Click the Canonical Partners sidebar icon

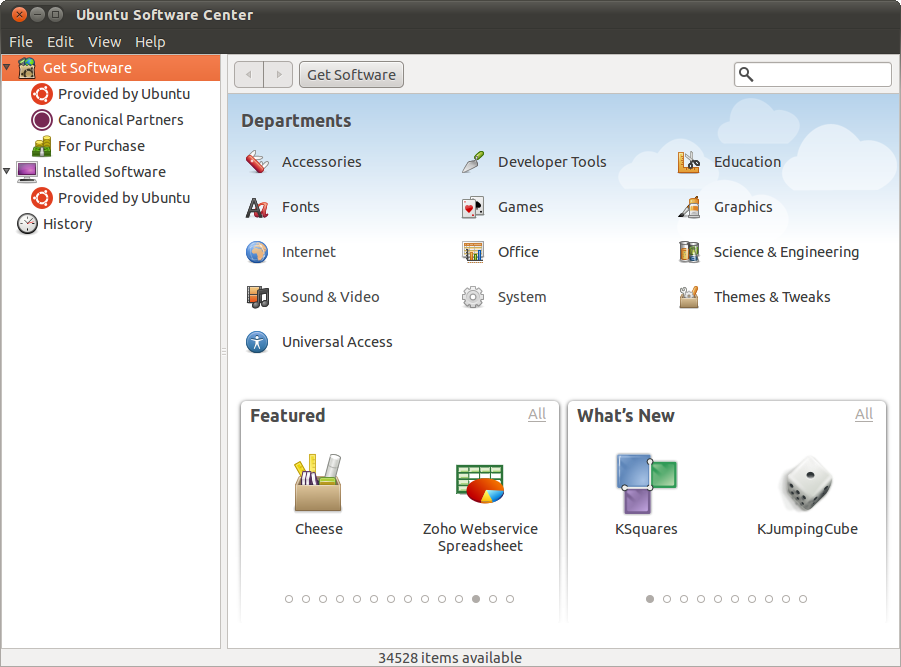pyautogui.click(x=42, y=120)
